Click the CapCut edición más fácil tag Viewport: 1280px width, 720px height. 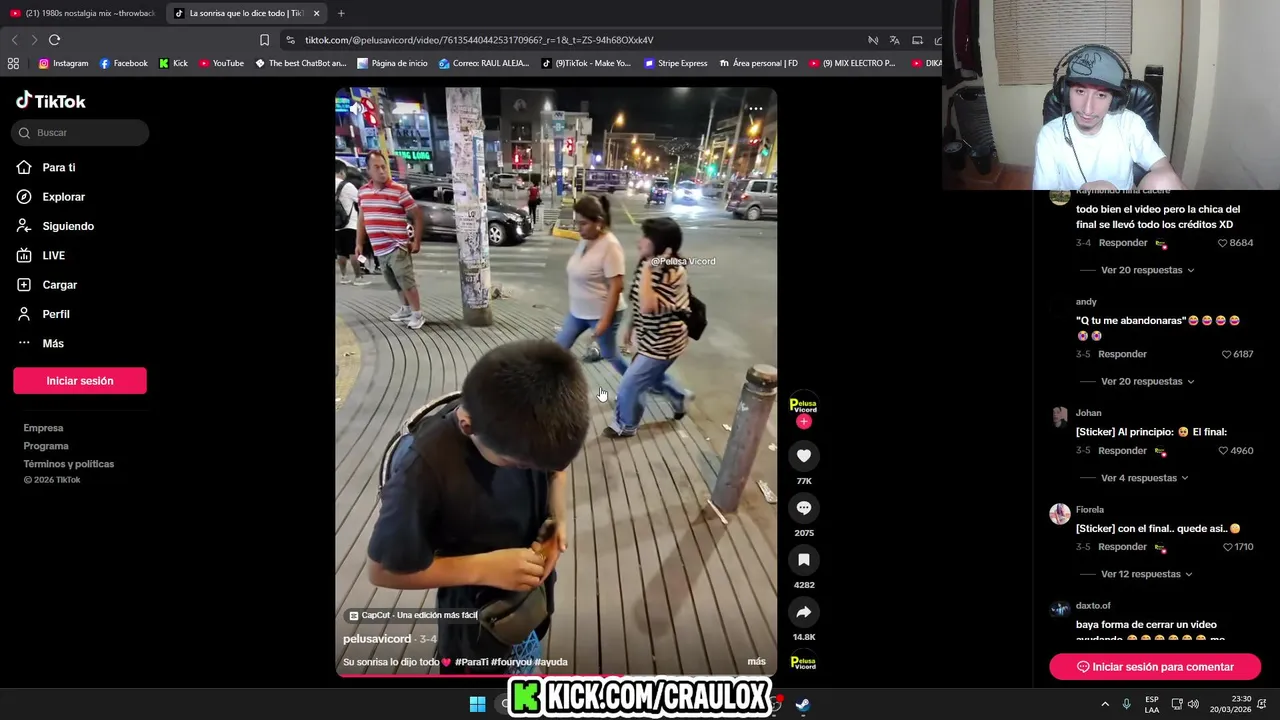413,615
